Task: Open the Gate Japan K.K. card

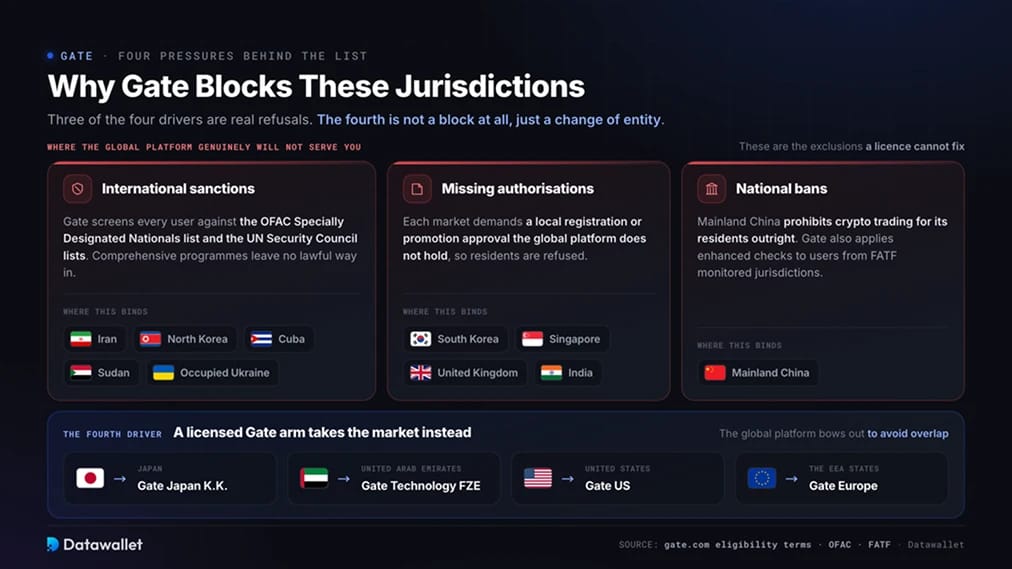Action: [170, 478]
